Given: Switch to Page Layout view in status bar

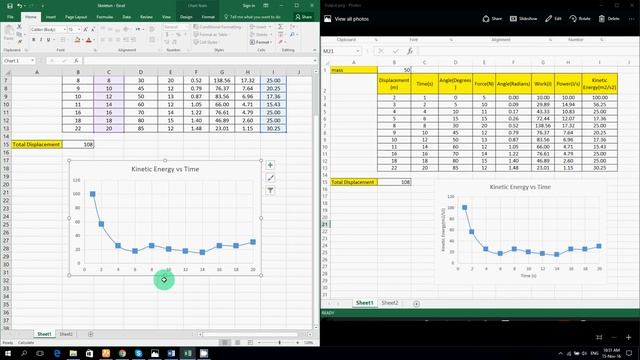Looking at the screenshot, I should [x=238, y=342].
